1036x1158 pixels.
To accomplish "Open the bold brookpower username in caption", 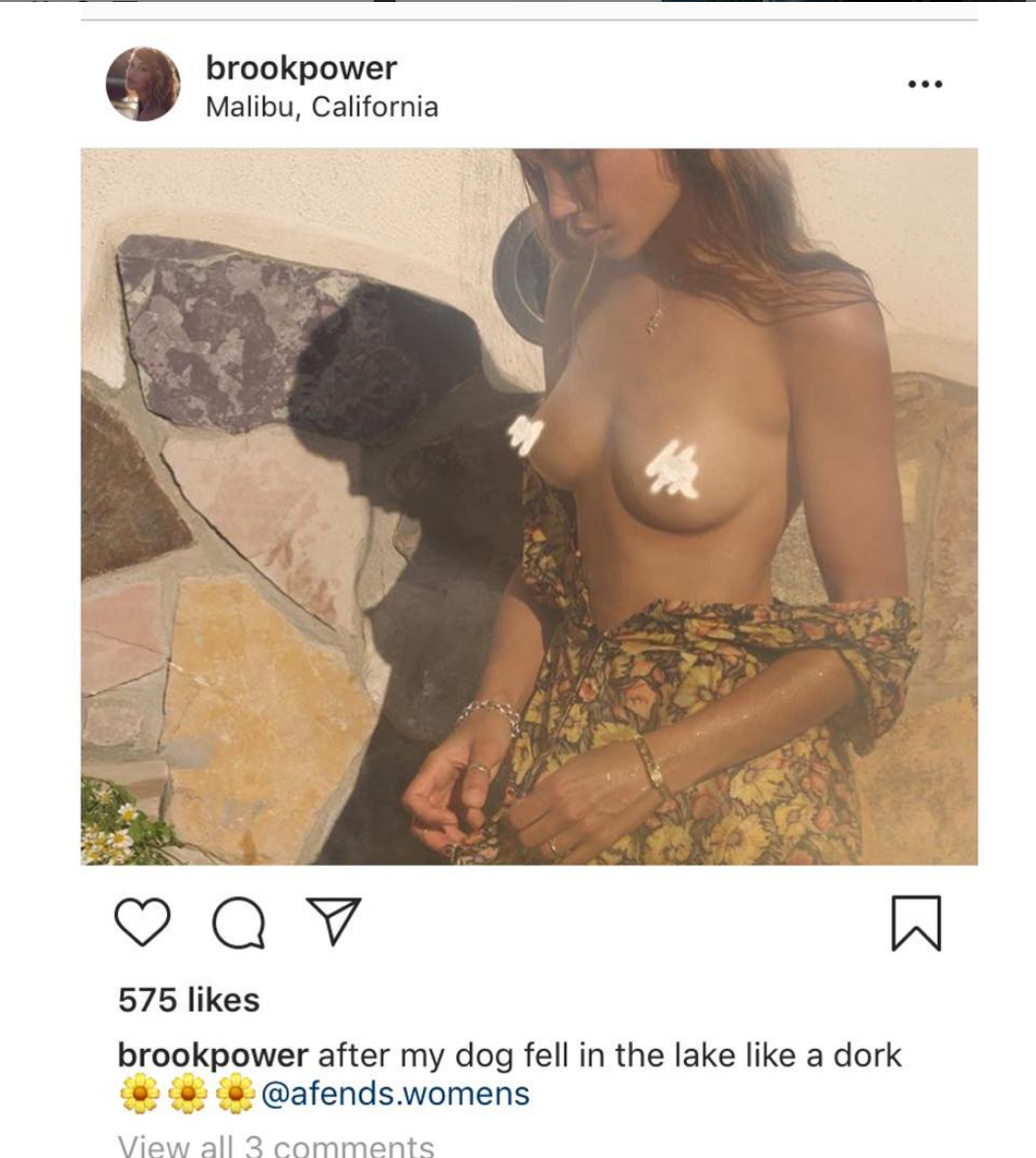I will (x=212, y=1056).
